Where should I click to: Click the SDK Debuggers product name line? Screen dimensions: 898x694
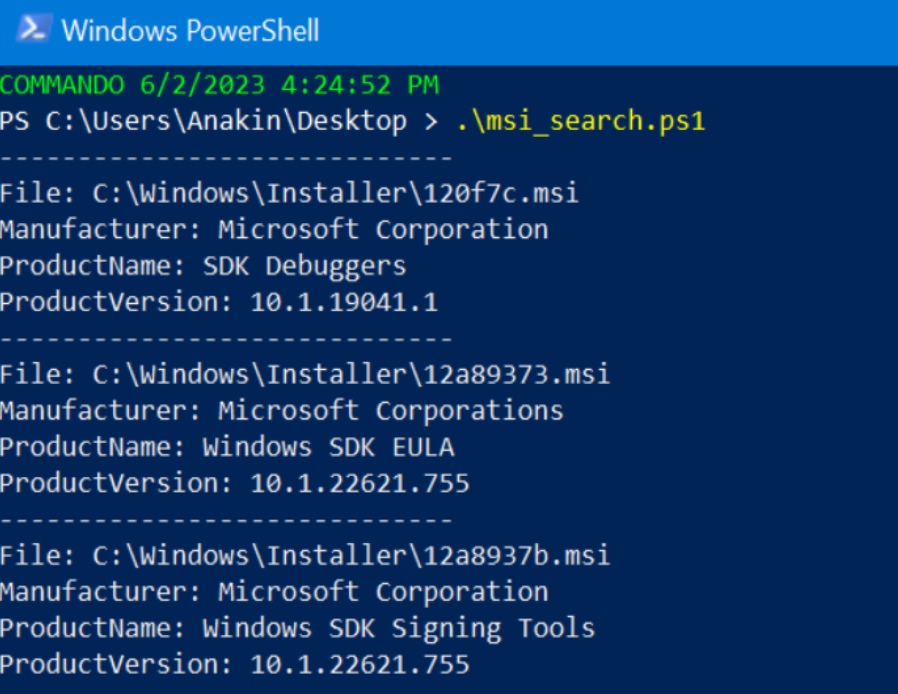[x=203, y=266]
